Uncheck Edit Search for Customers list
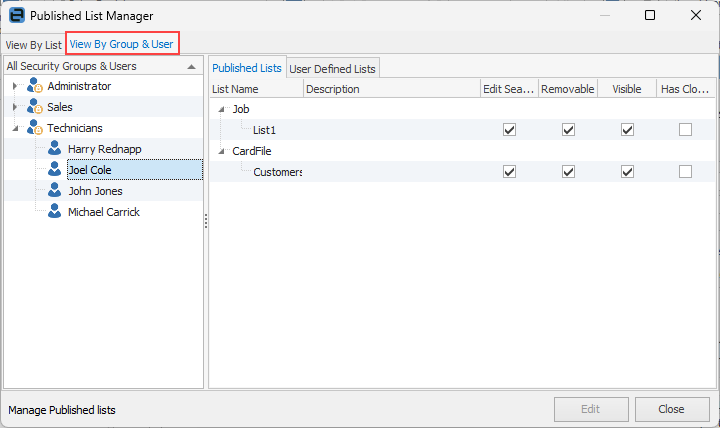 [509, 172]
